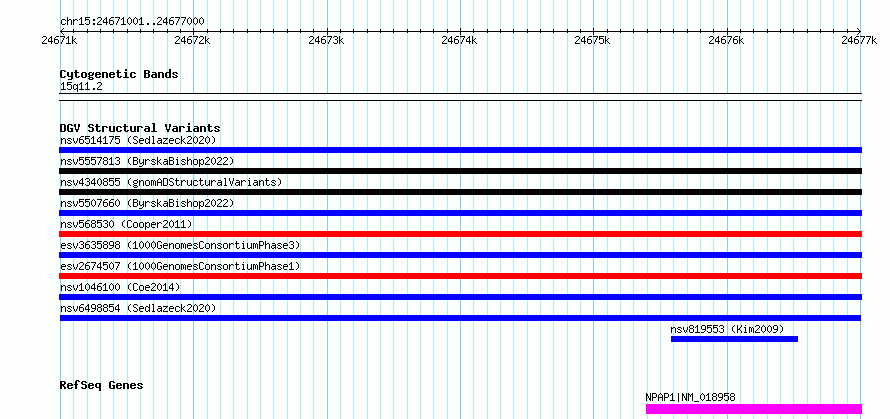This screenshot has height=419, width=890.
Task: Select the black bar under nsv5557813
Action: coord(461,171)
